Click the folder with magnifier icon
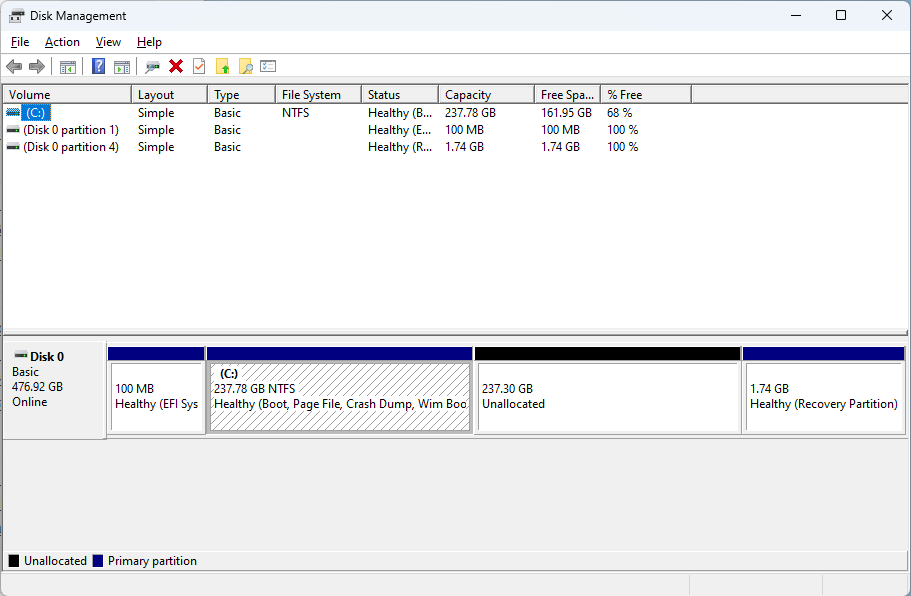The width and height of the screenshot is (911, 596). click(246, 67)
